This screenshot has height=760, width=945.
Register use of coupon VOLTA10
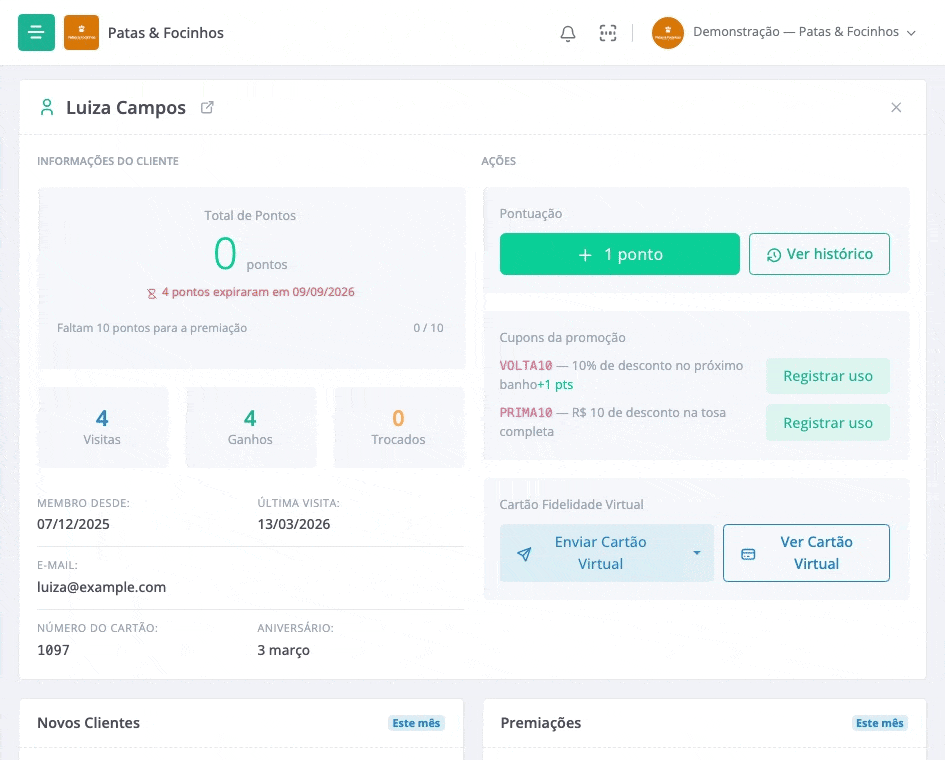(827, 376)
